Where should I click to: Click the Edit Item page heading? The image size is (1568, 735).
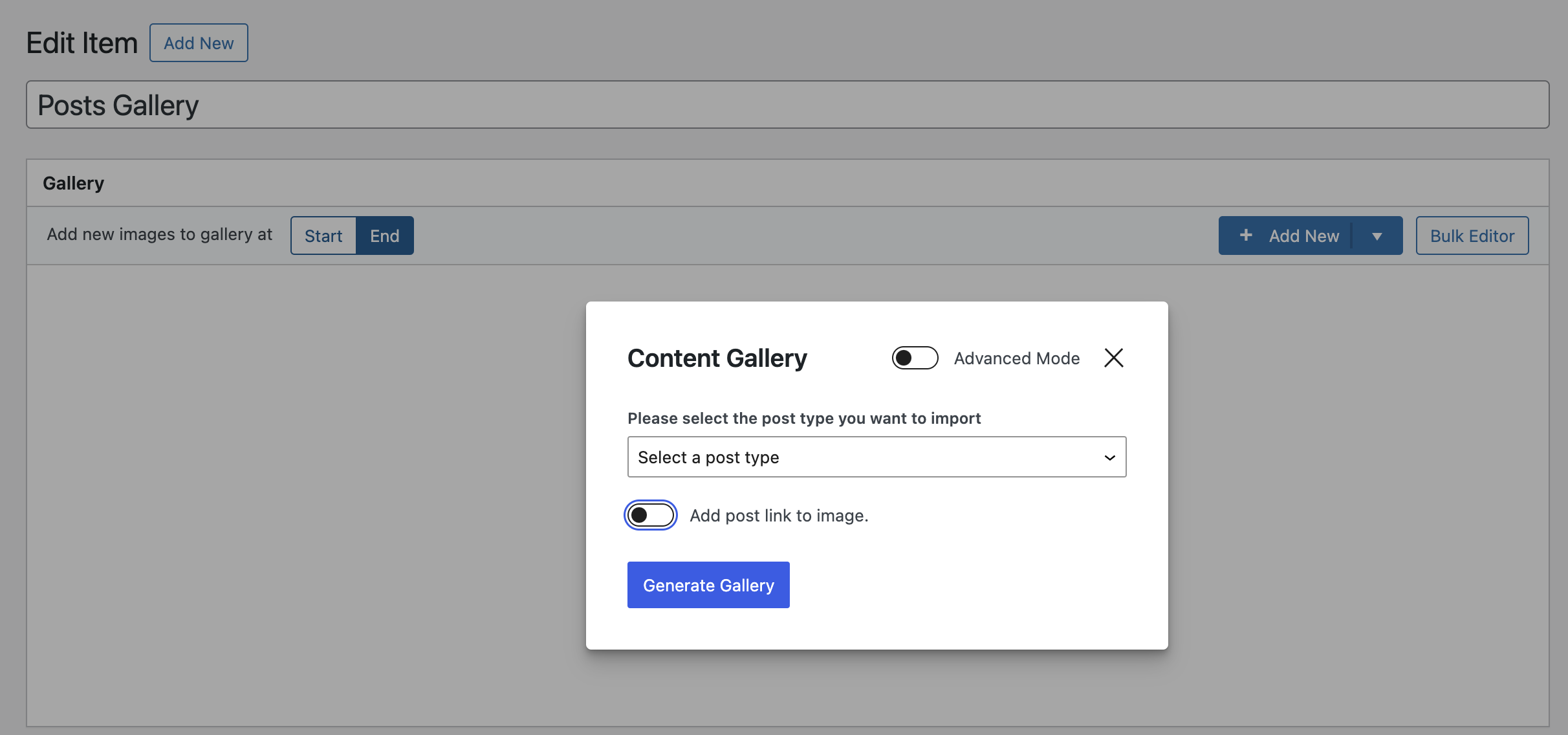82,43
